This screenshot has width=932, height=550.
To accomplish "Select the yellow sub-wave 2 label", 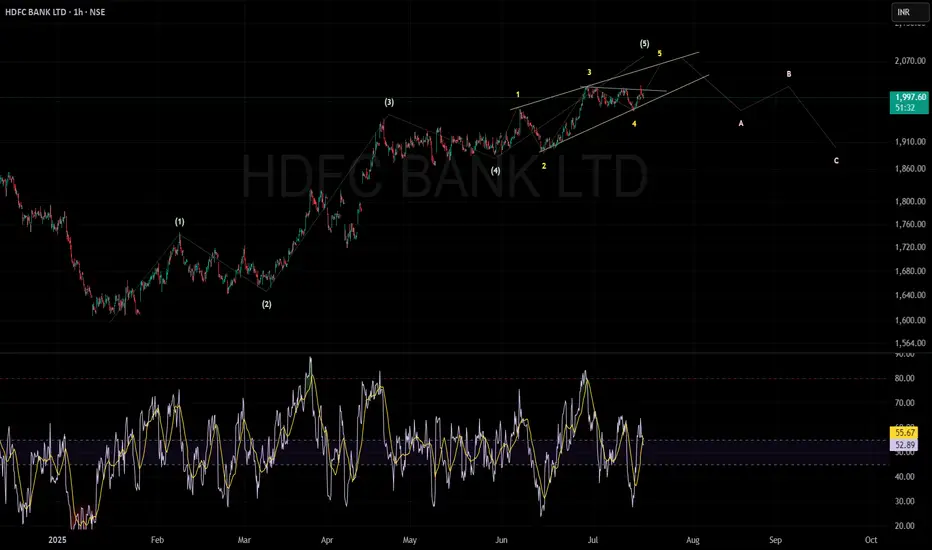I will tap(544, 166).
